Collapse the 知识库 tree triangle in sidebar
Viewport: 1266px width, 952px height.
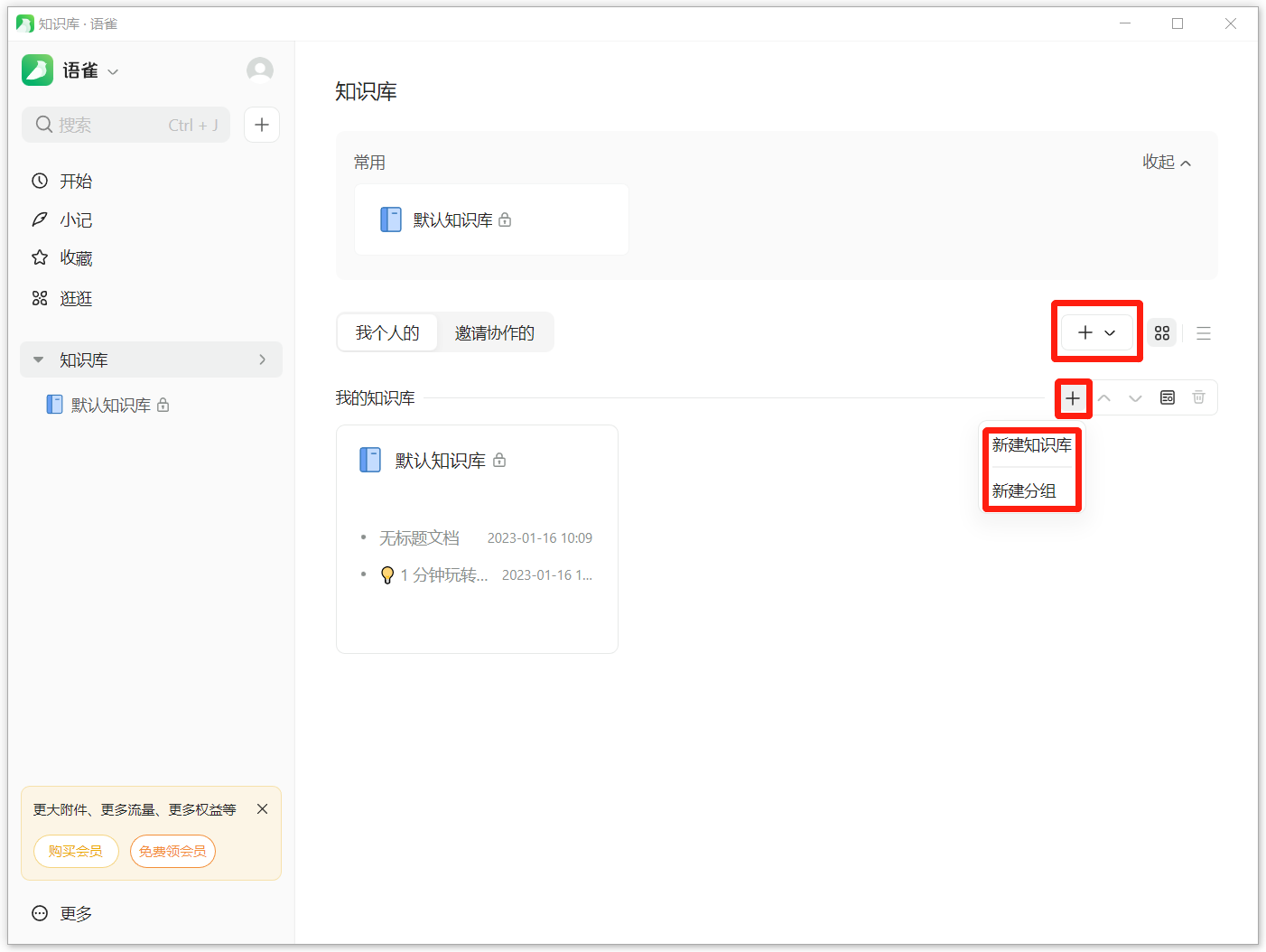pos(38,359)
